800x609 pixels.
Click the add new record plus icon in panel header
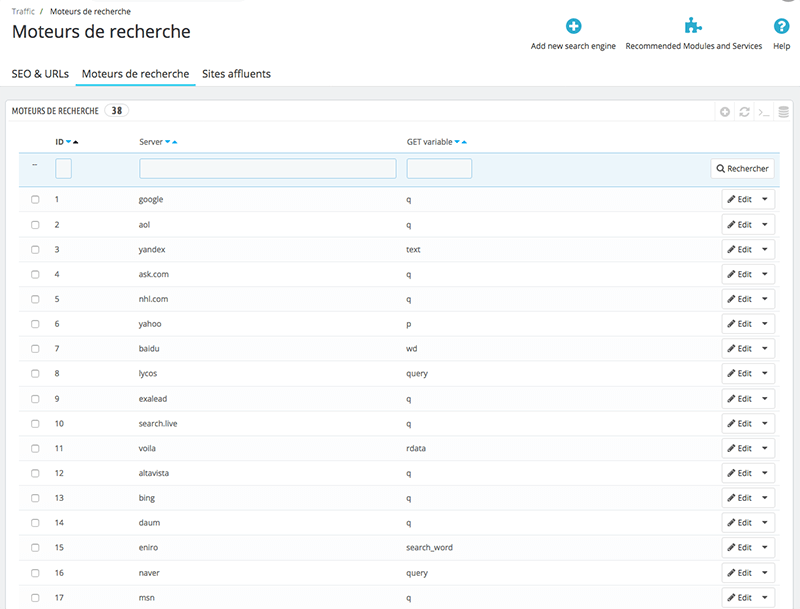coord(725,112)
